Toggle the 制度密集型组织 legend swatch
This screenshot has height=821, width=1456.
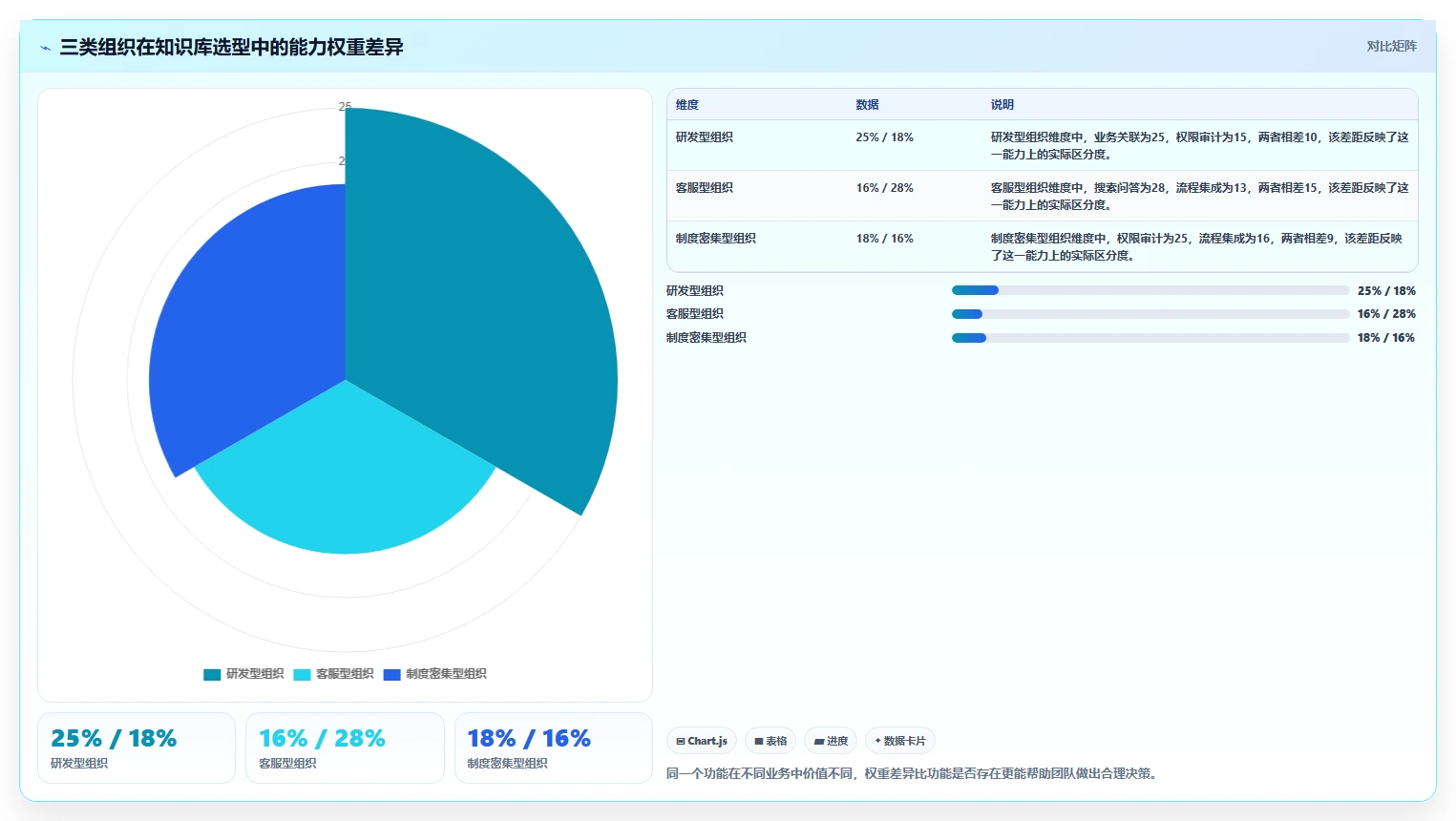pos(391,674)
